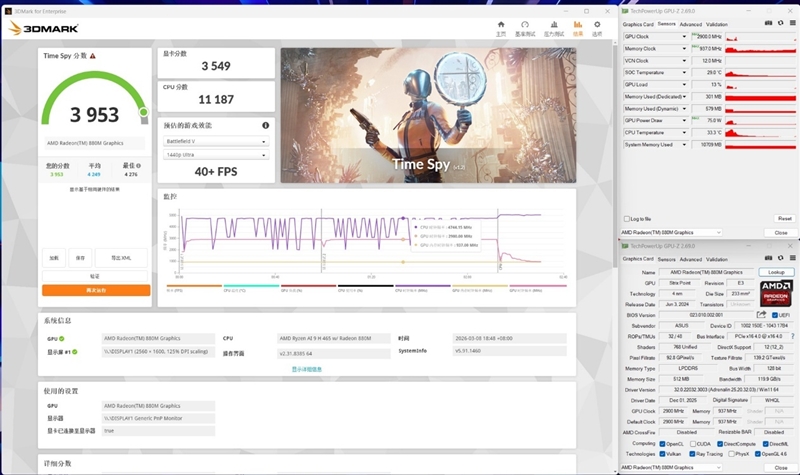800x475 pixels.
Task: Click the export XML button
Action: [121, 258]
